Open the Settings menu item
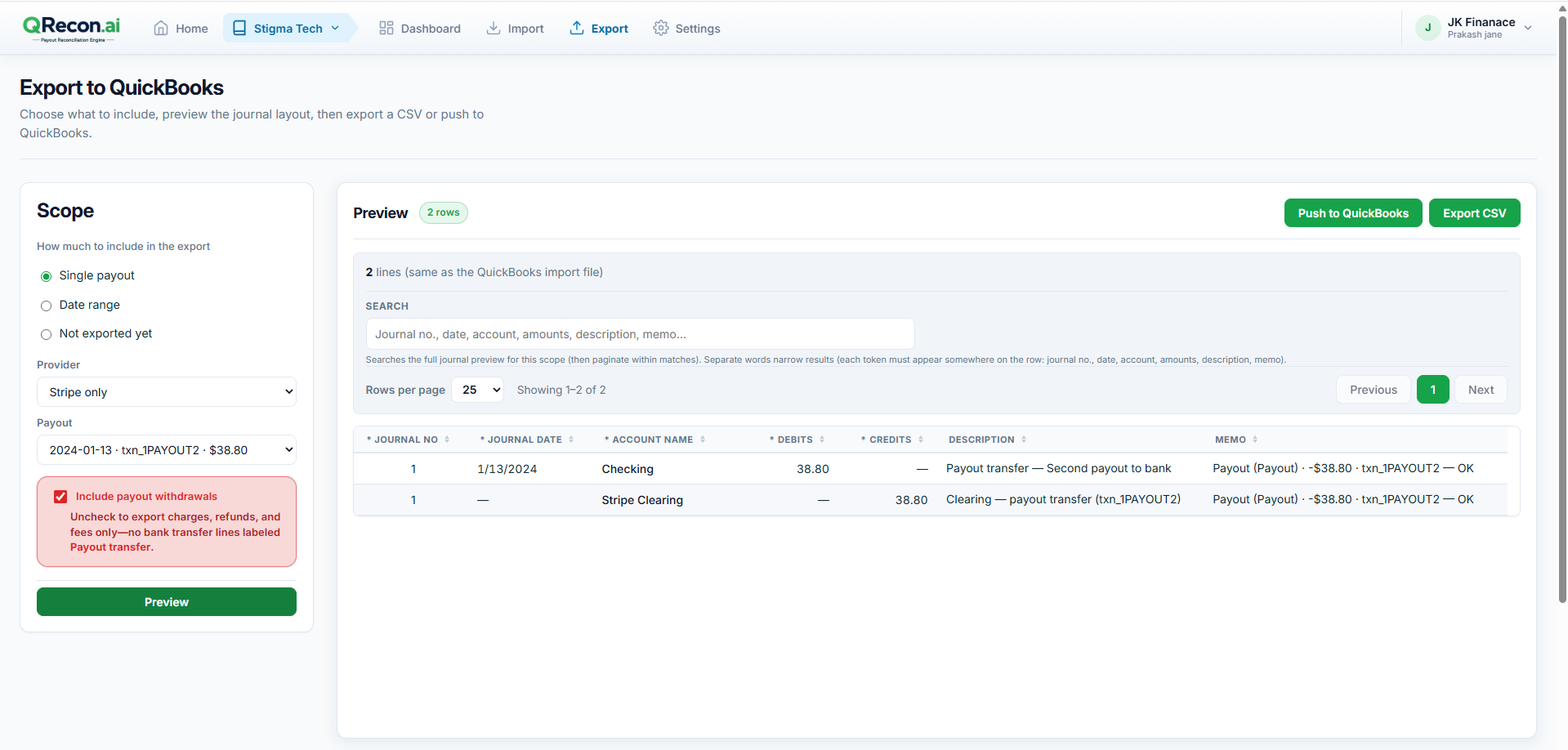1568x750 pixels. click(x=687, y=29)
